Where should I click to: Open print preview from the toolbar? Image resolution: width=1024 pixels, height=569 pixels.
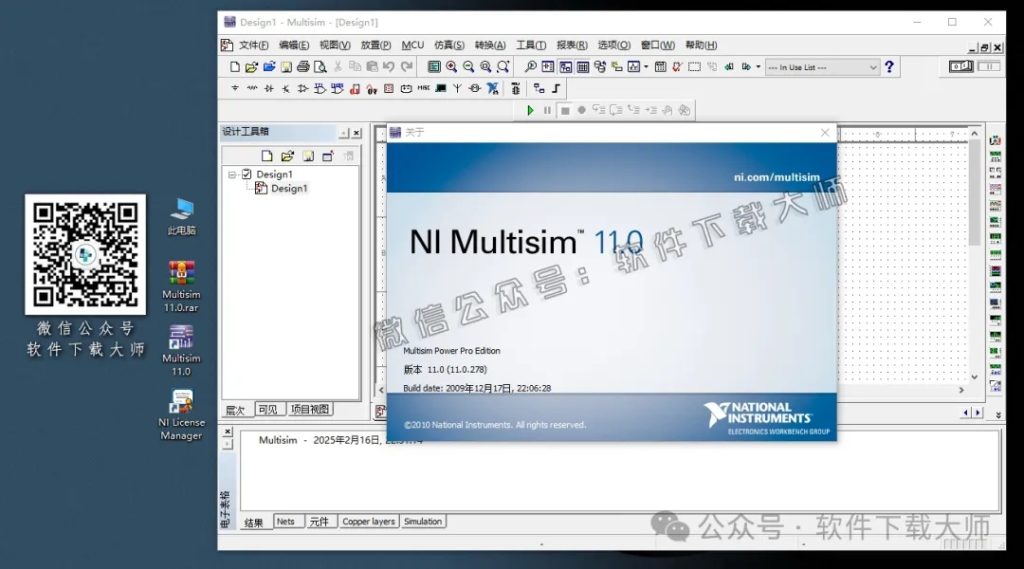click(320, 67)
